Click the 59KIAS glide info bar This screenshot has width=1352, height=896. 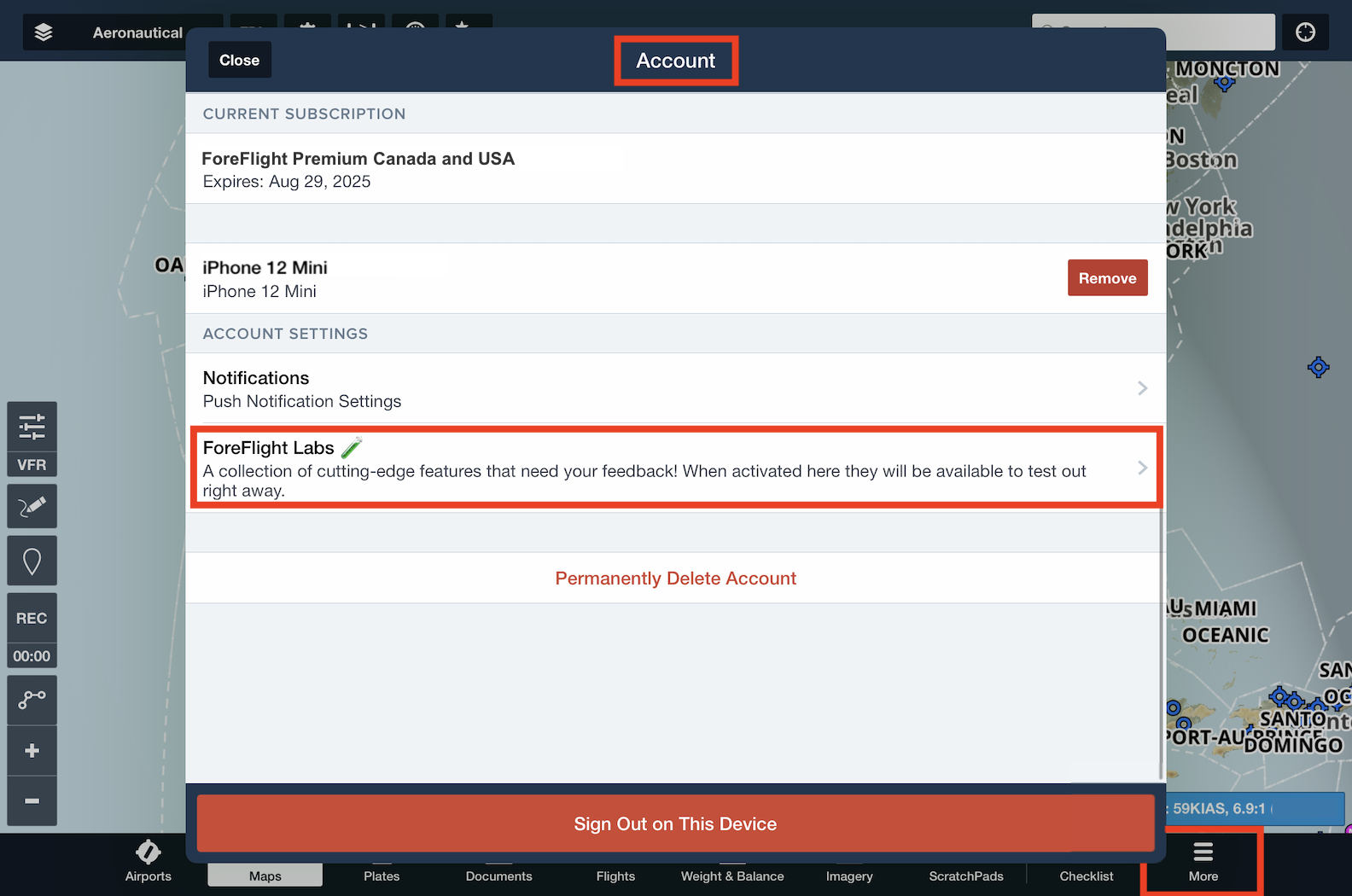(x=1256, y=808)
